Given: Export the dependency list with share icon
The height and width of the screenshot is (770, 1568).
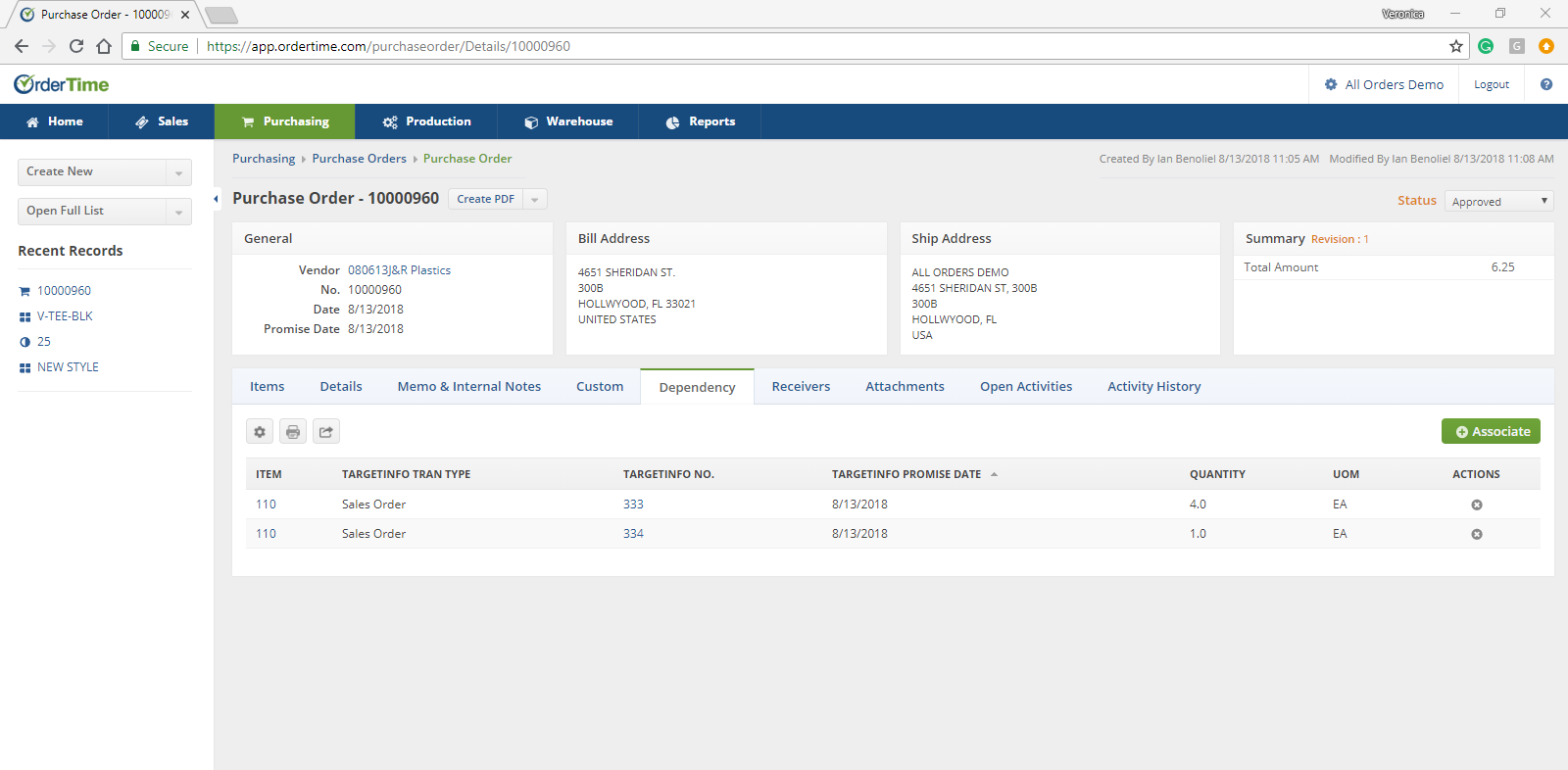Looking at the screenshot, I should coord(326,431).
